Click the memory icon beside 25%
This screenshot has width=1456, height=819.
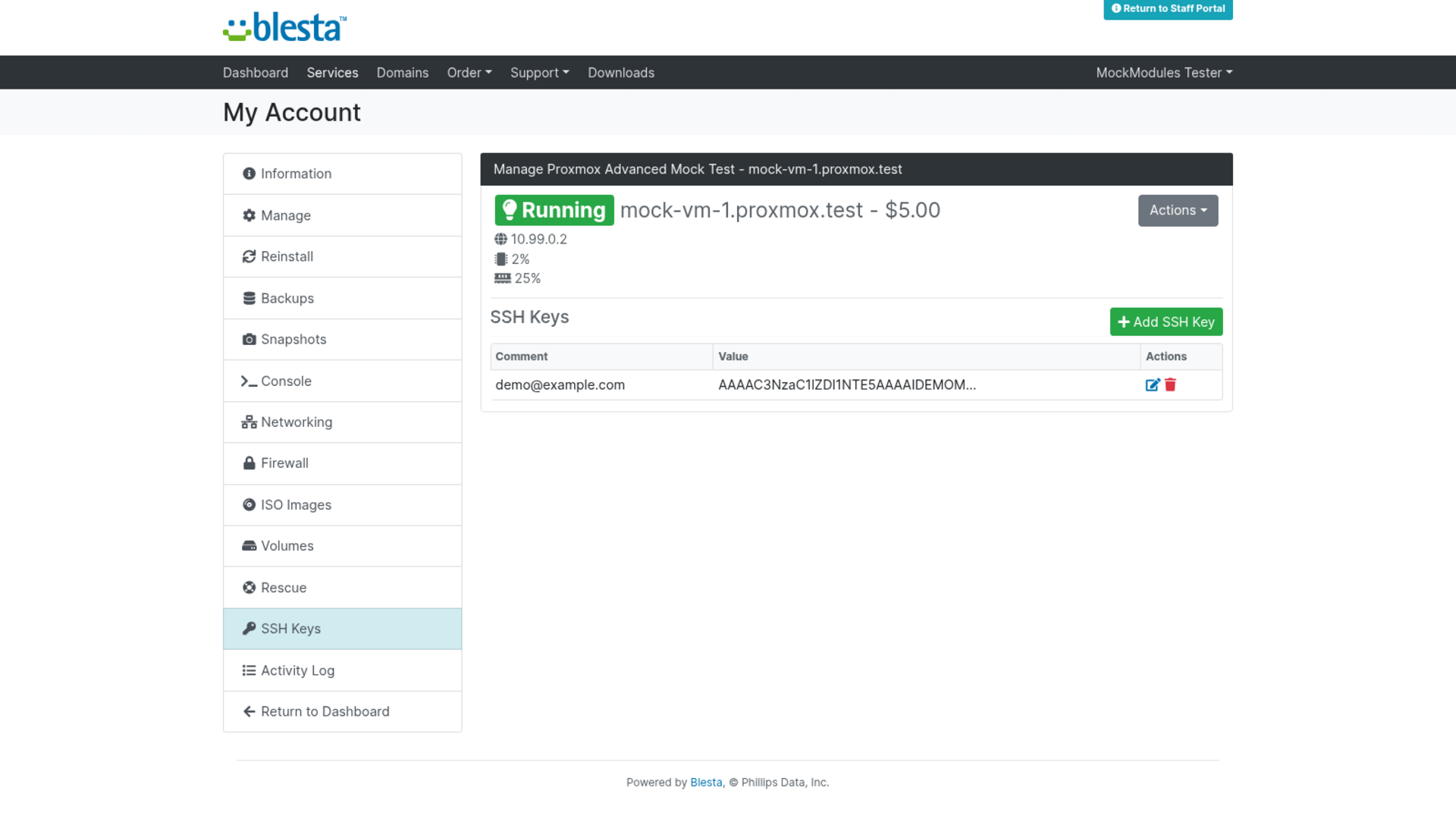[502, 278]
